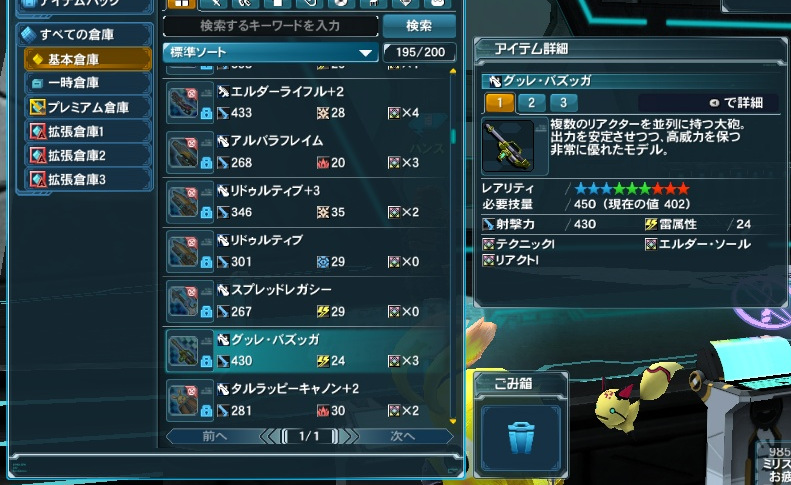Viewport: 791px width, 485px height.
Task: Click the lock icon on アルバラフレイム
Action: tap(206, 163)
